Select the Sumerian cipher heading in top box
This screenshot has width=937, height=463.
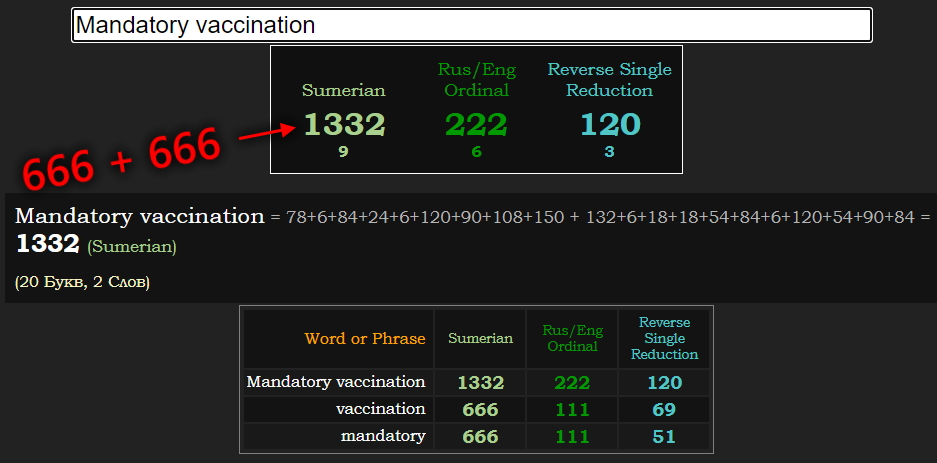tap(344, 90)
